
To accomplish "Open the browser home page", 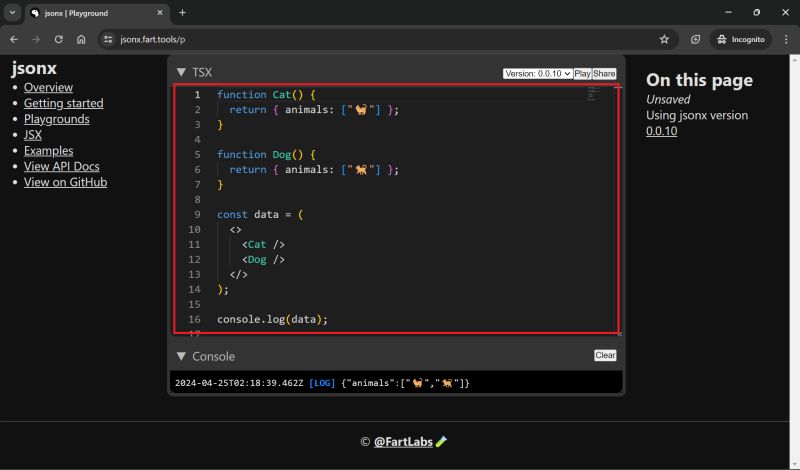I will tap(81, 39).
